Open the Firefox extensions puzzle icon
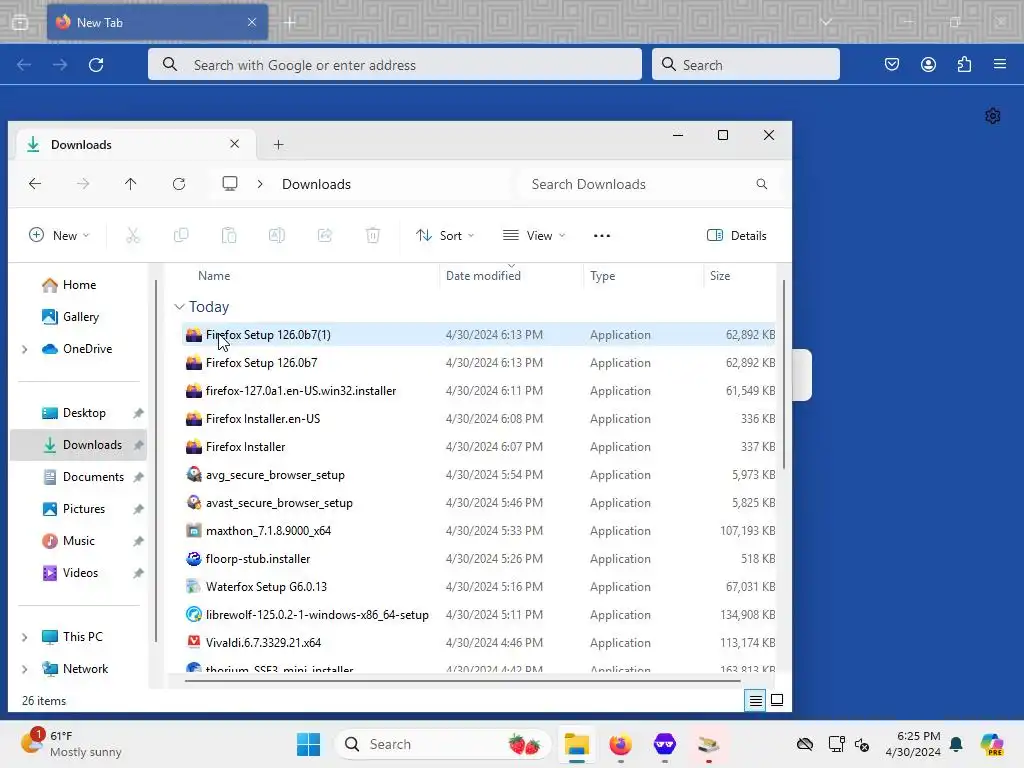Image resolution: width=1024 pixels, height=768 pixels. point(964,64)
